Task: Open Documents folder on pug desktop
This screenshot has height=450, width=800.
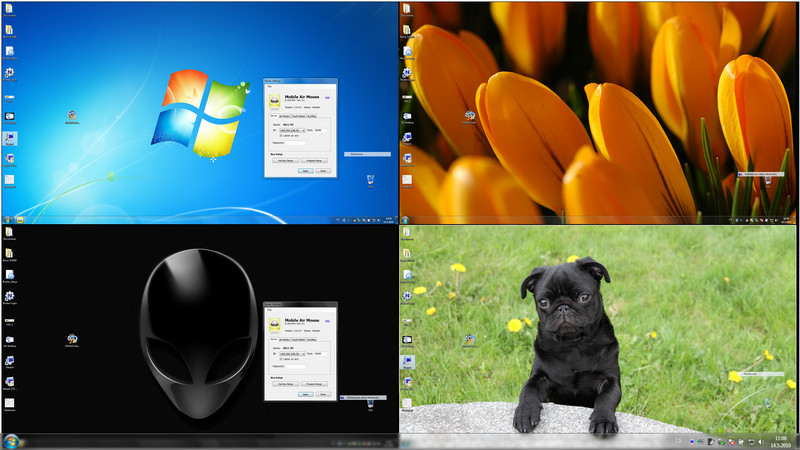Action: click(407, 233)
